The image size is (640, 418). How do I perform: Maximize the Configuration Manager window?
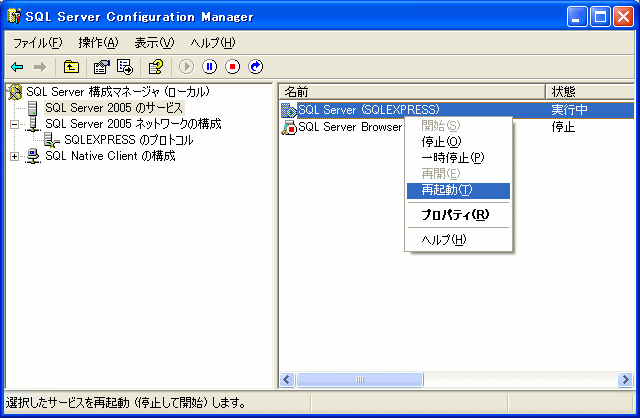tap(600, 17)
